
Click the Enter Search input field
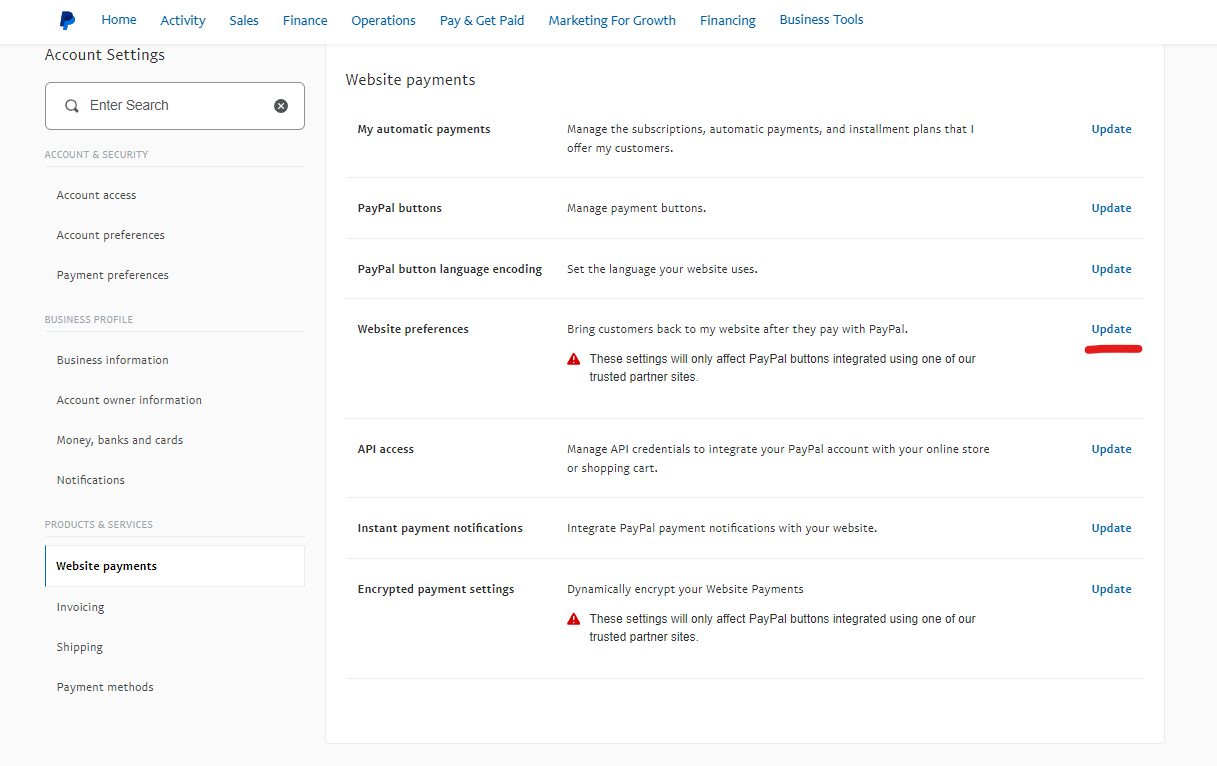click(x=175, y=106)
